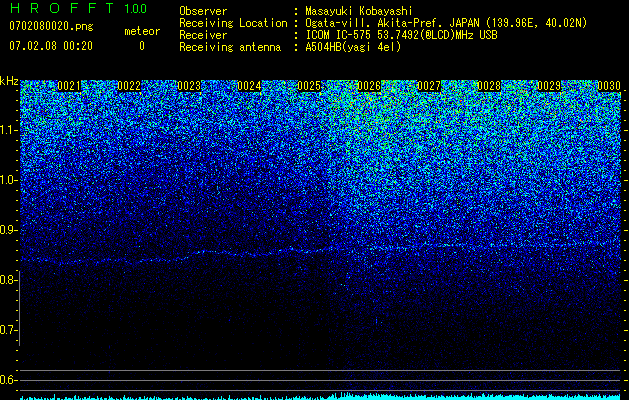Screen dimensions: 629x400
Task: Click the ICOM IC-575 receiver text
Action: (x=401, y=35)
